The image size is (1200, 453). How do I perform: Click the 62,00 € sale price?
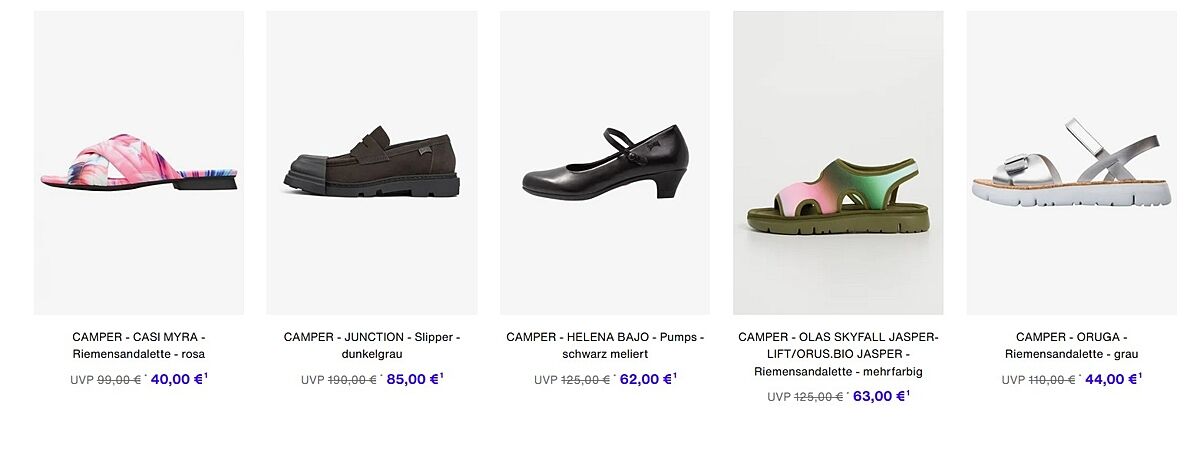click(x=645, y=379)
